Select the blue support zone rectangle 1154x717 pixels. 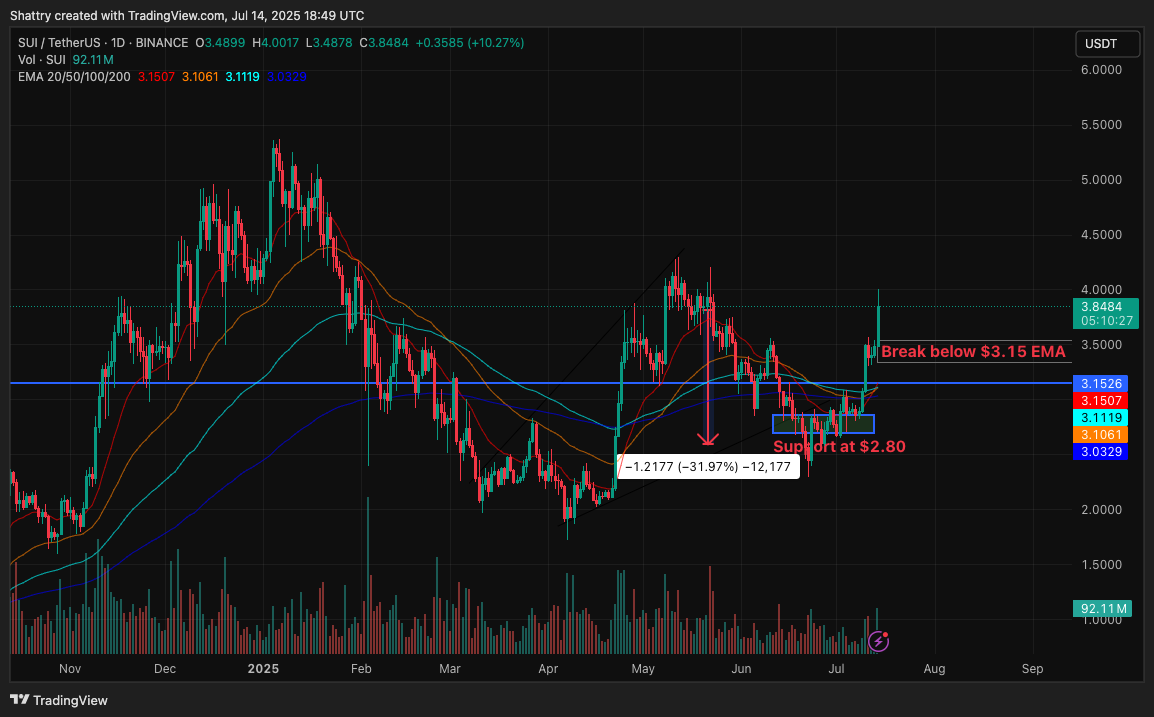coord(823,424)
